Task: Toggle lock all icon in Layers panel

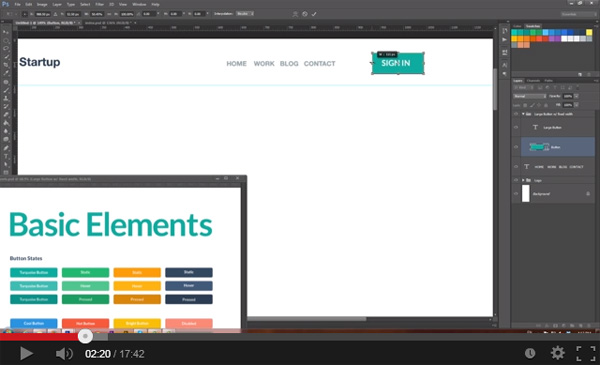Action: pos(546,105)
